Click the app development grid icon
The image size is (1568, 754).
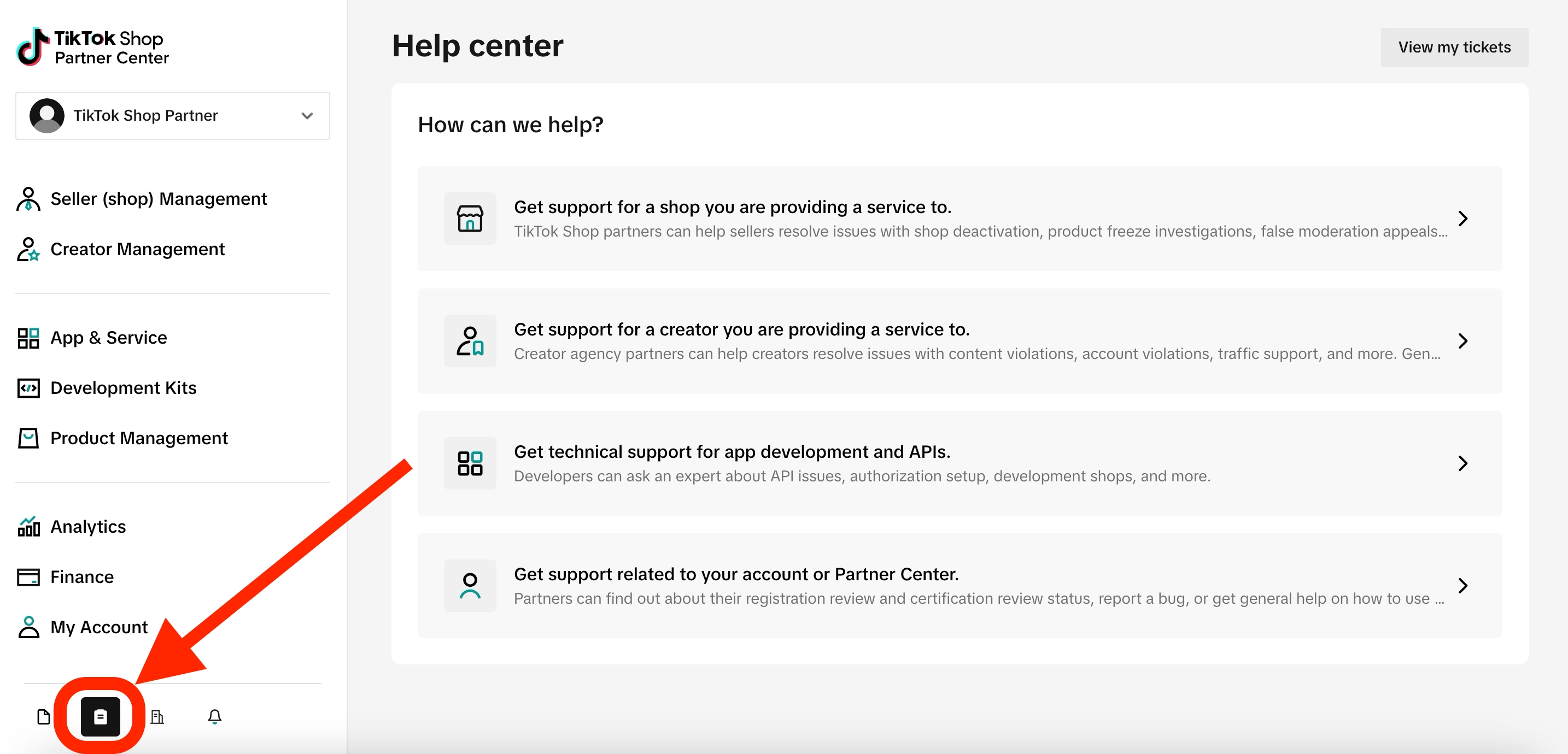(x=469, y=463)
